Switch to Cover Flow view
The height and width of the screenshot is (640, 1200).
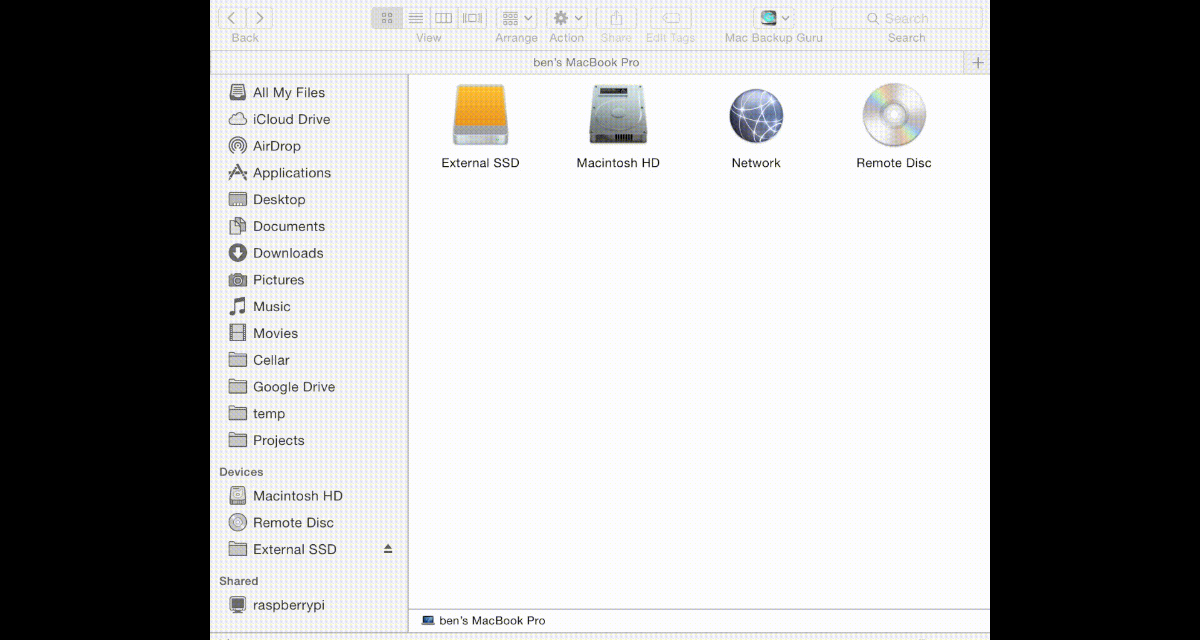pos(472,18)
